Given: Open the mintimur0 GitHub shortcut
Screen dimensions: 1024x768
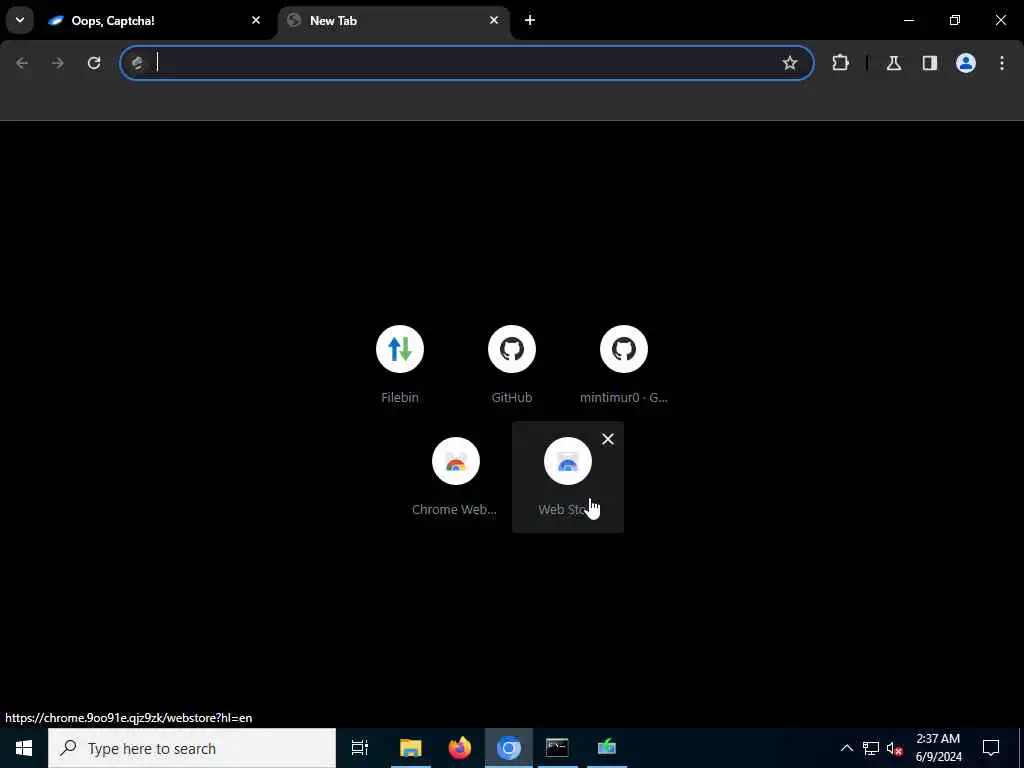Looking at the screenshot, I should (624, 364).
